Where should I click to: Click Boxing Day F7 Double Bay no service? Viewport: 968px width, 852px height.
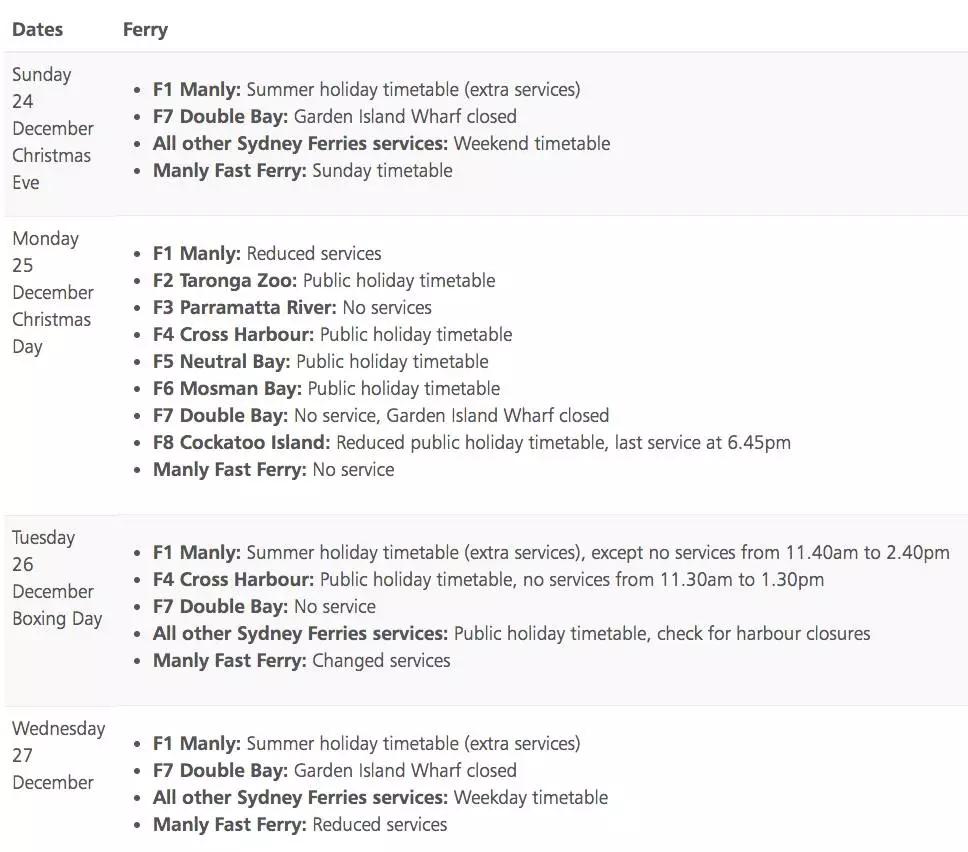pos(264,607)
